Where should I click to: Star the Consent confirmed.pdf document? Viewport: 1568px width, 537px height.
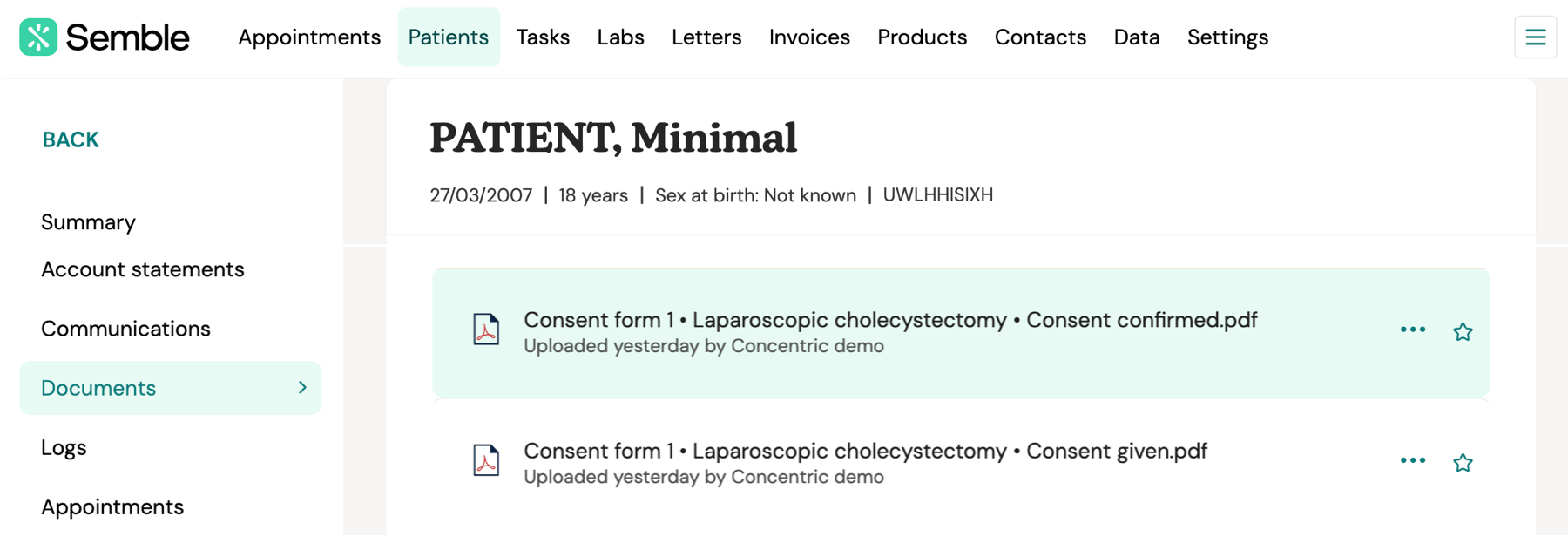1463,332
